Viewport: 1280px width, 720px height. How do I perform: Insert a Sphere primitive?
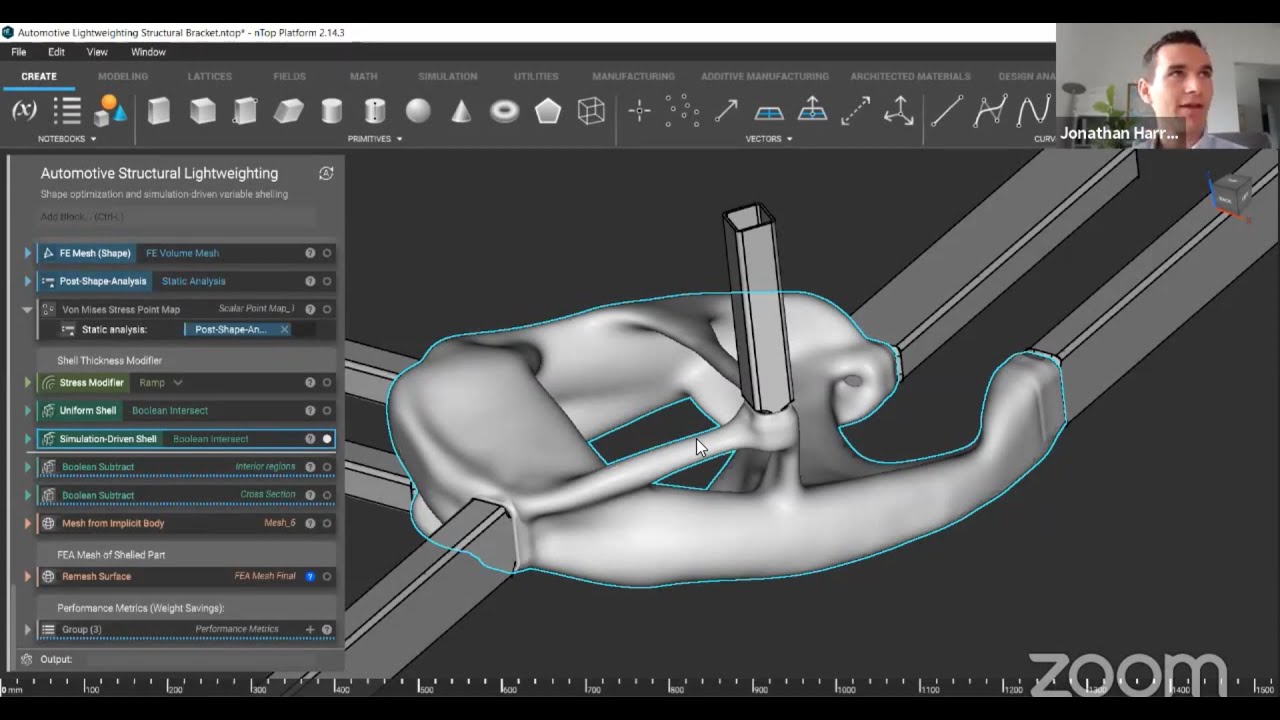click(x=418, y=110)
